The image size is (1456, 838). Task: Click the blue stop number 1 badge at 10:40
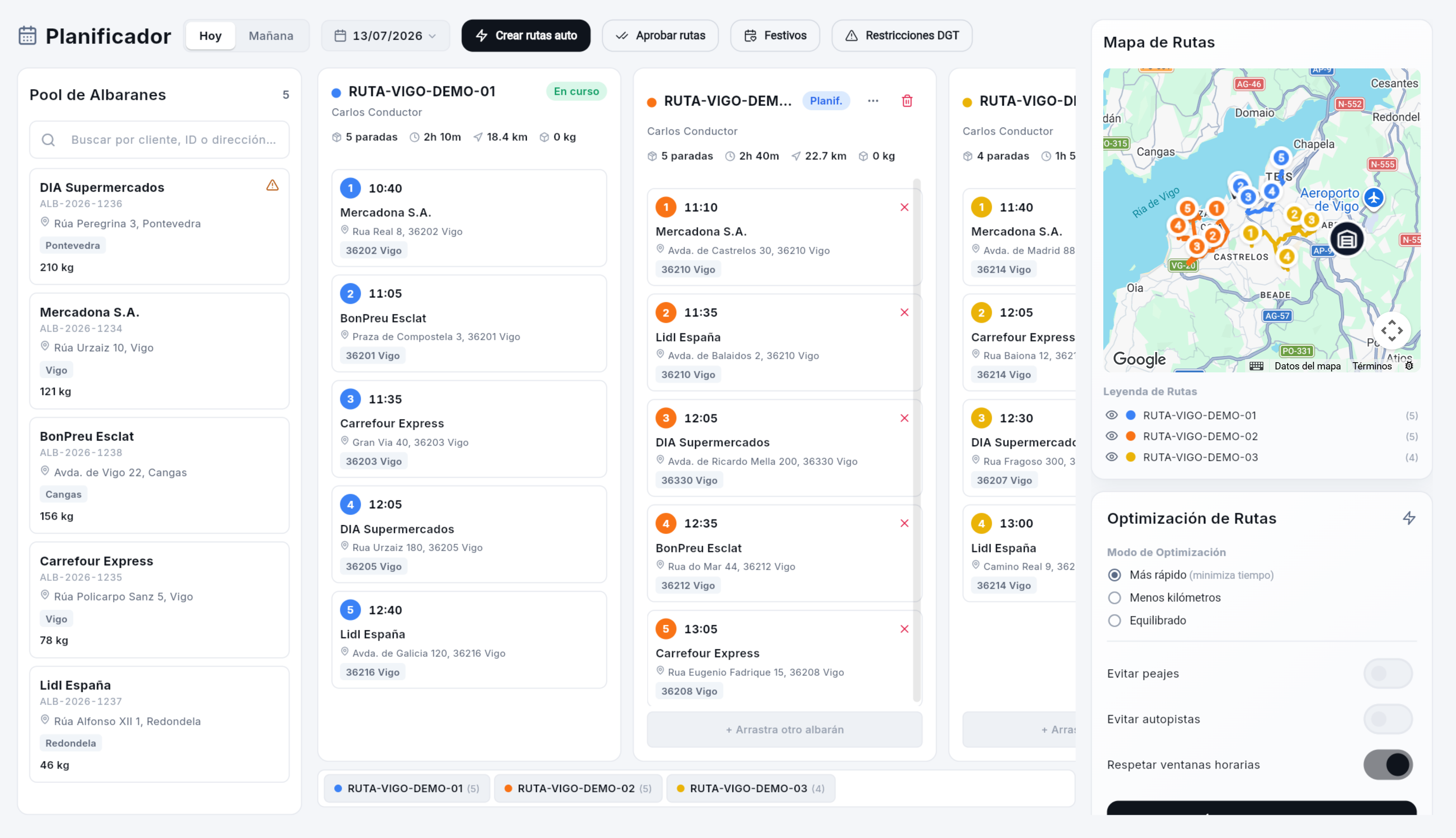(351, 188)
